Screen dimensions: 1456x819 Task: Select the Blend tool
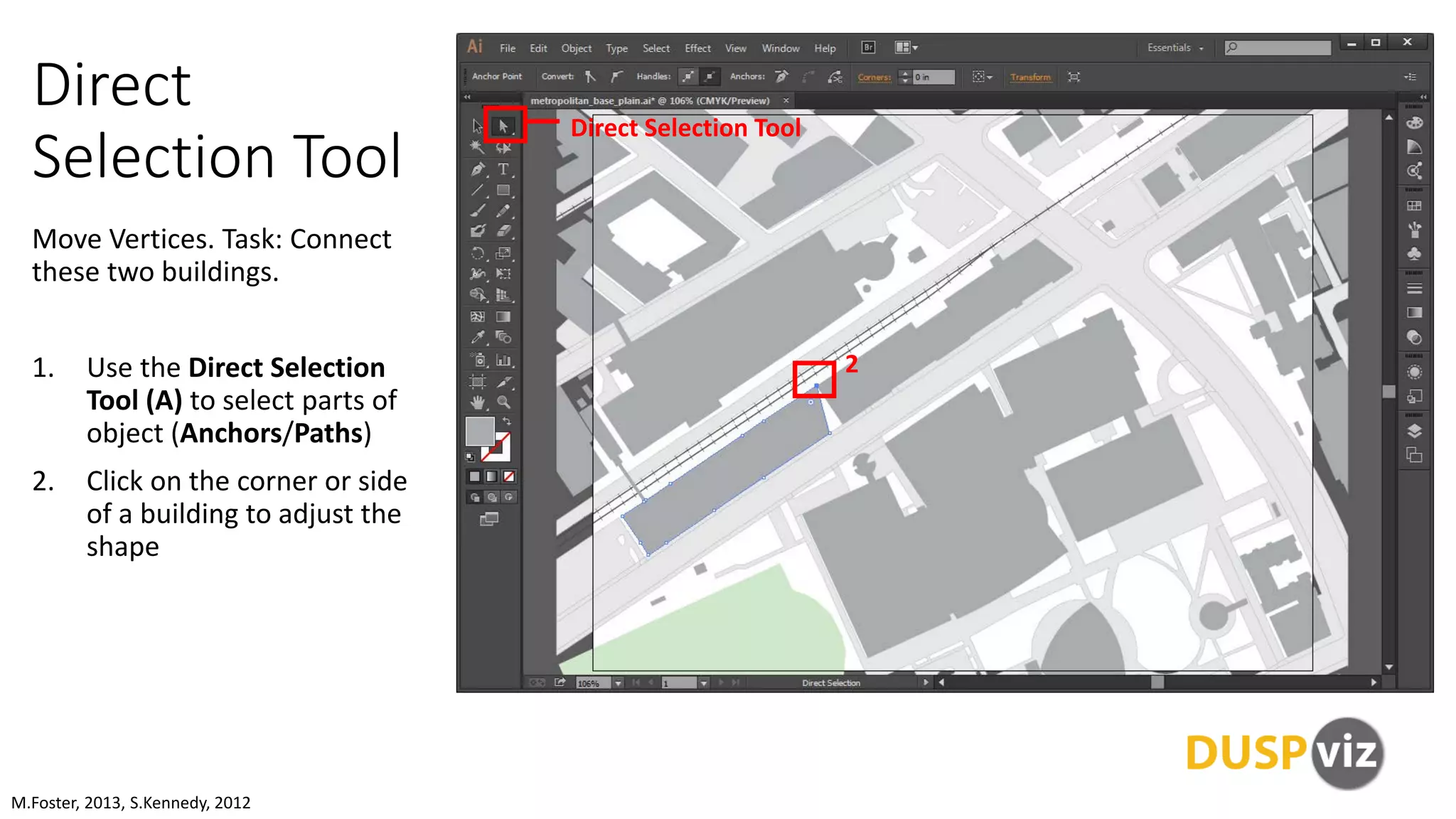coord(503,338)
